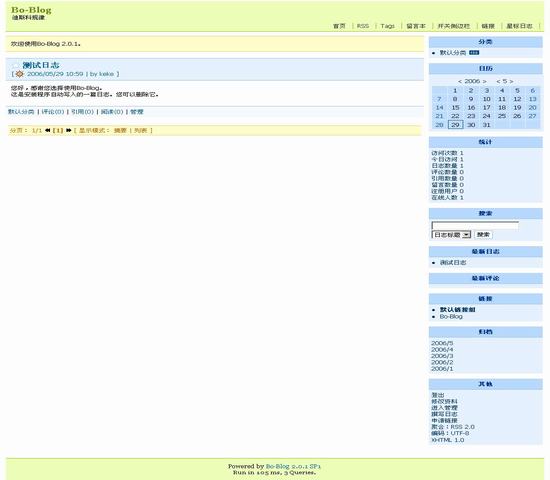This screenshot has width=550, height=480.
Task: Click 修改资料 edit profile link
Action: point(444,401)
